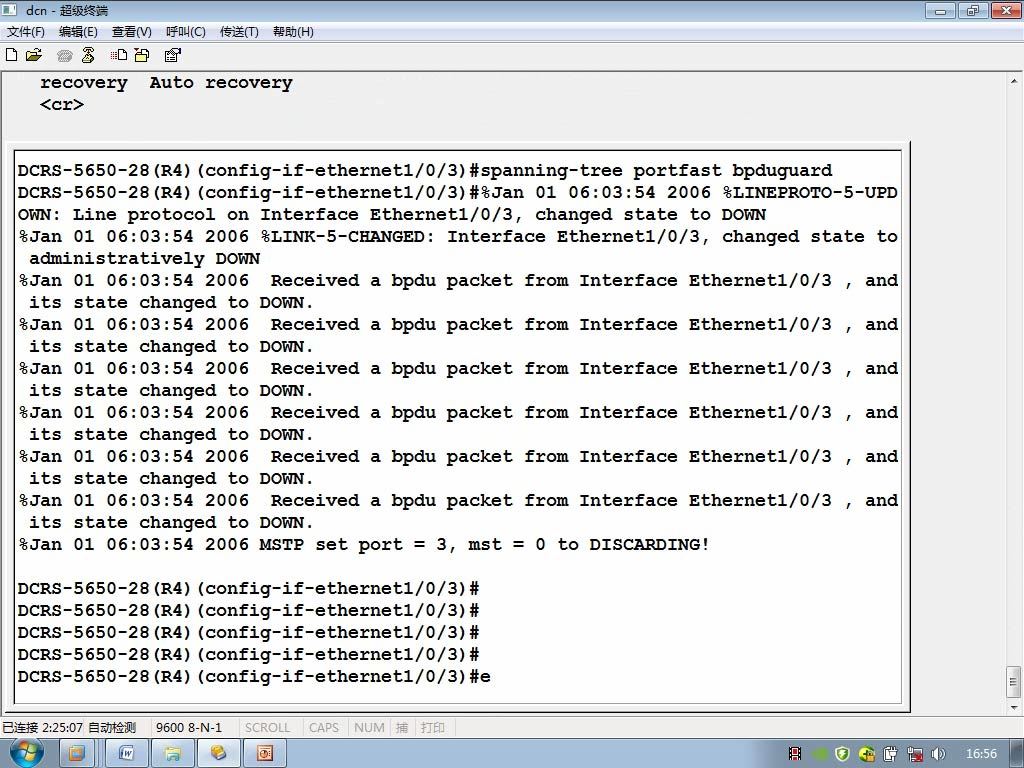Click the vertical scrollbar thumb
This screenshot has width=1024, height=768.
(1014, 682)
